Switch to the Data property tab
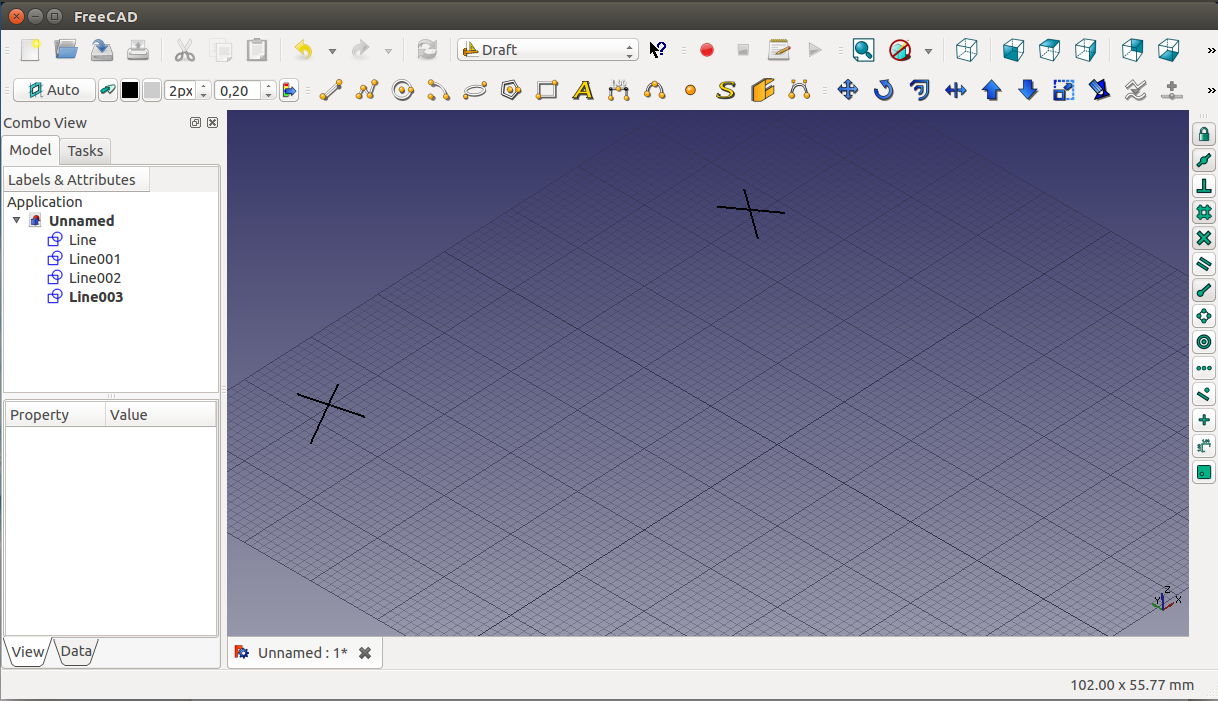Image resolution: width=1218 pixels, height=701 pixels. [x=76, y=652]
